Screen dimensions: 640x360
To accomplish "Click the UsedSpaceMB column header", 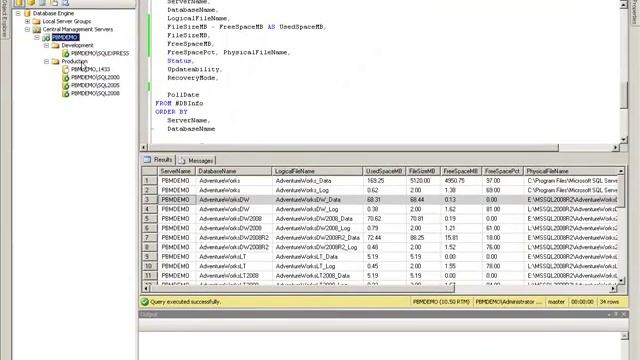I will tap(384, 171).
